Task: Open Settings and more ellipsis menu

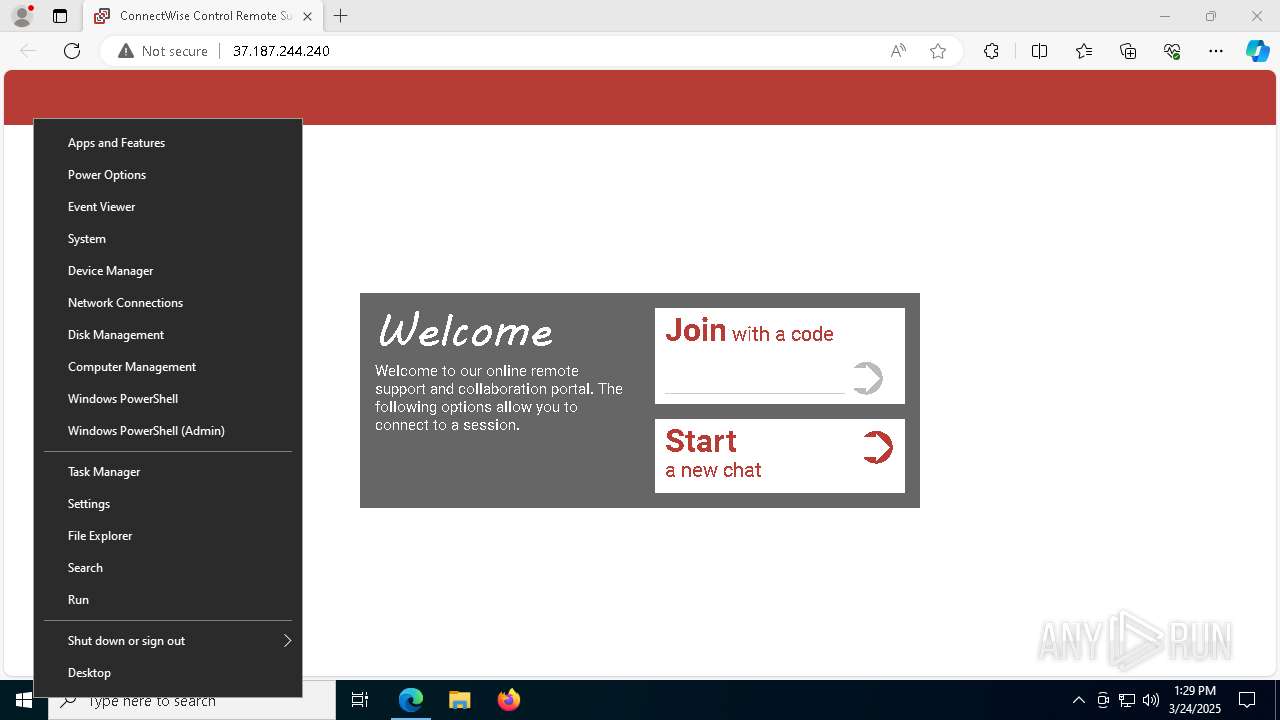Action: 1216,51
